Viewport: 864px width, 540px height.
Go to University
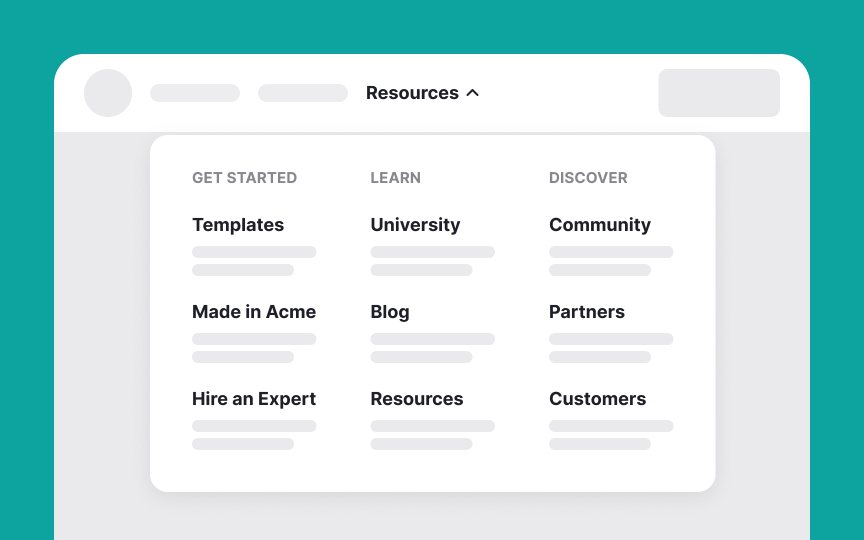point(415,225)
